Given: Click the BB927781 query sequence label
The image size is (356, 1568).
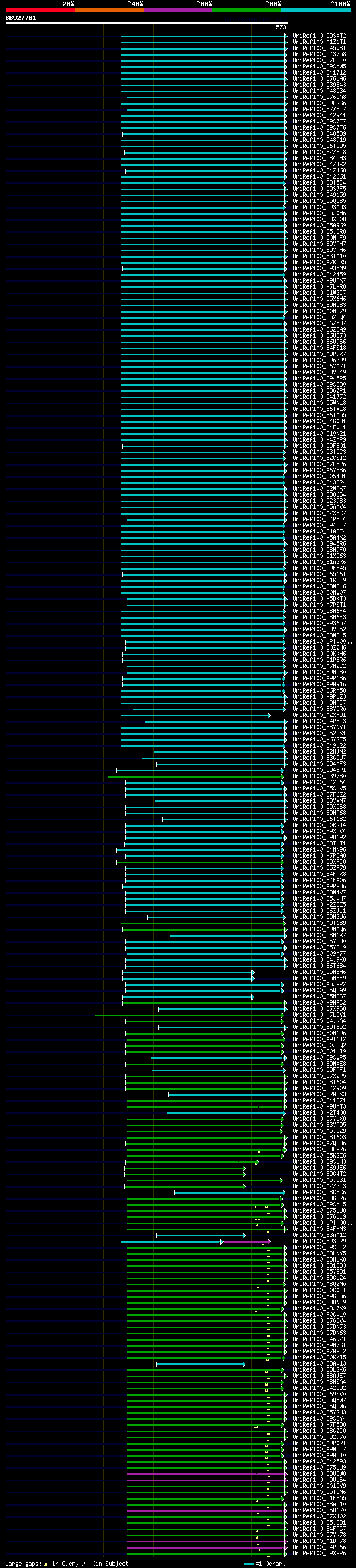Looking at the screenshot, I should point(21,18).
